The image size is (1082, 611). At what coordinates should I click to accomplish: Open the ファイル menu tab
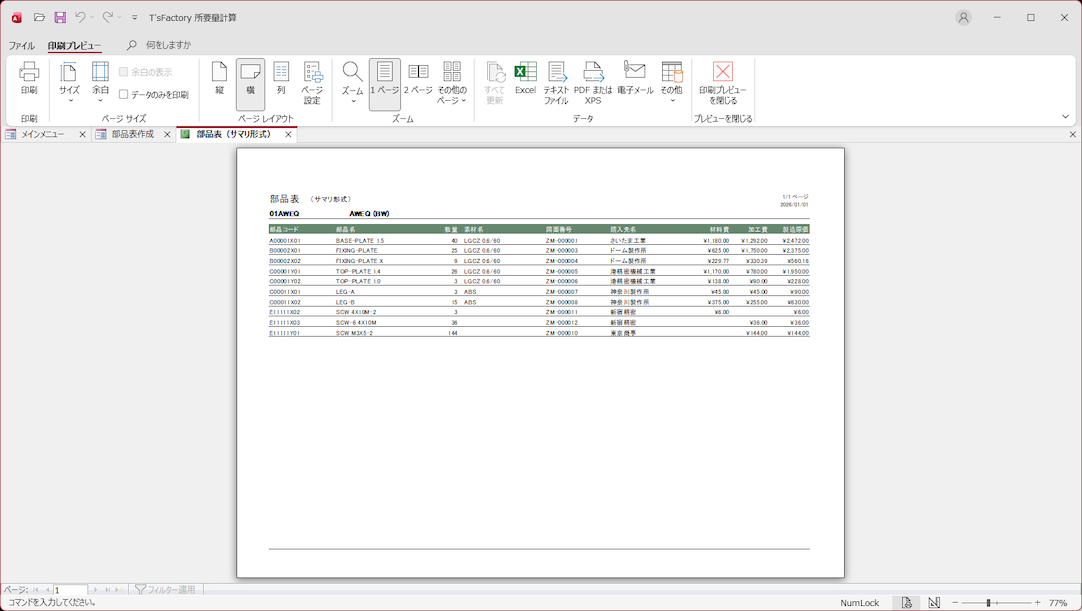(x=21, y=45)
